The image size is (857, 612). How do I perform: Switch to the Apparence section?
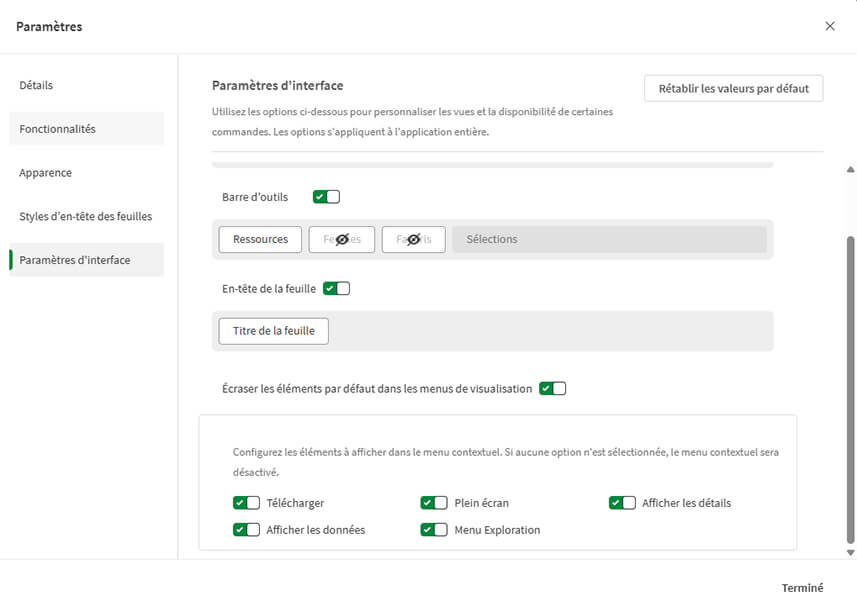pos(45,172)
